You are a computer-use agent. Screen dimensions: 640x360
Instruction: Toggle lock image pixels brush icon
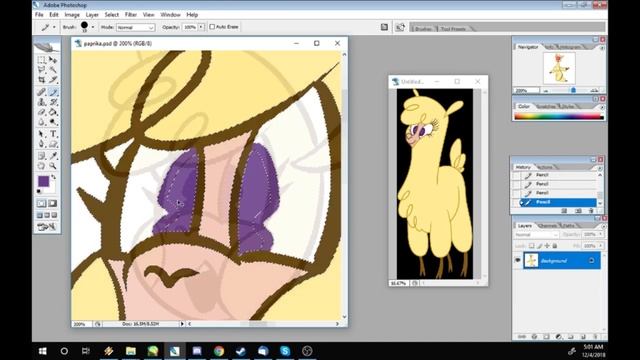539,246
